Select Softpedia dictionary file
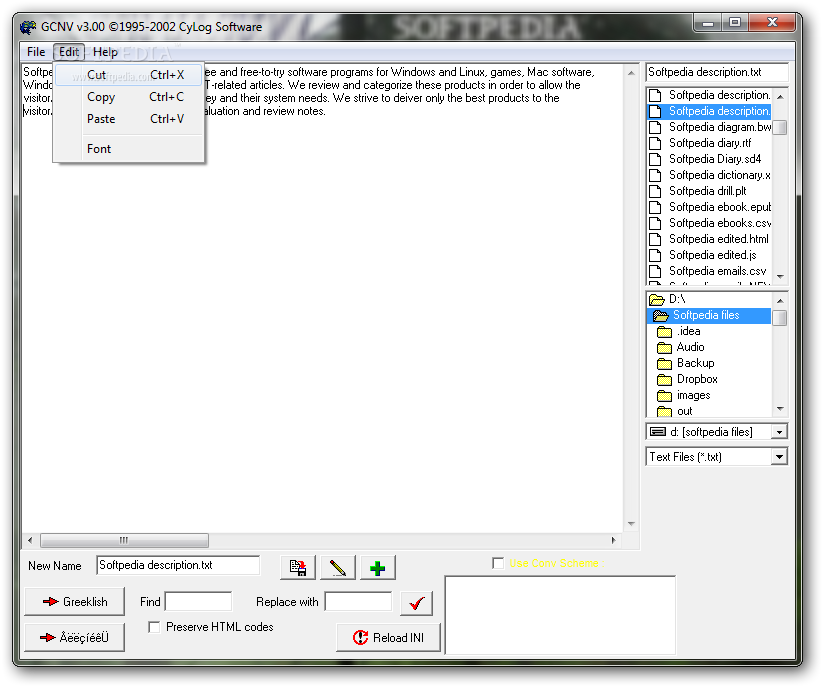 (710, 175)
